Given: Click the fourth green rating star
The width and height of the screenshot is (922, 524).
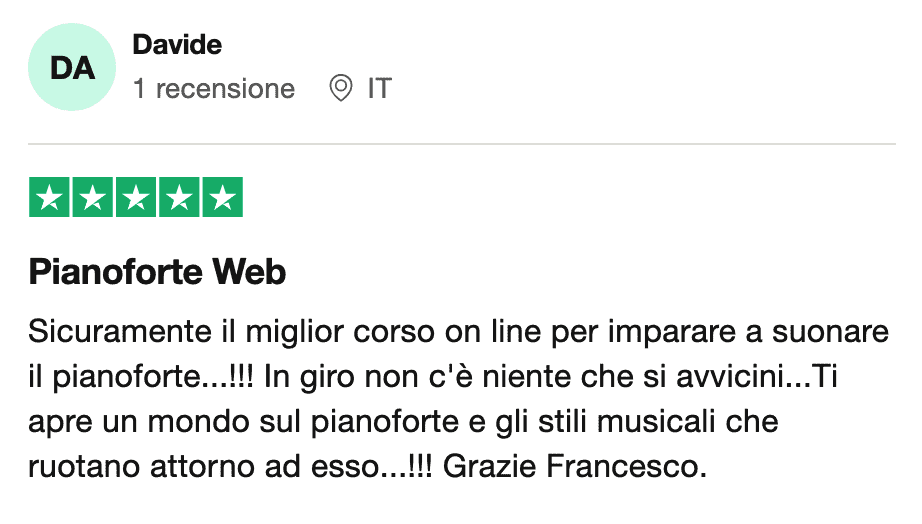Looking at the screenshot, I should click(178, 197).
